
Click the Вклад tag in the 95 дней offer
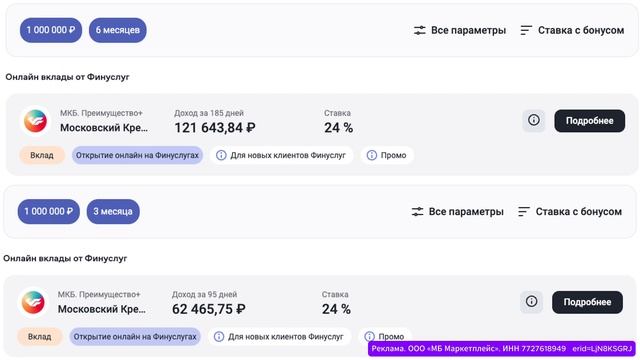click(x=40, y=337)
